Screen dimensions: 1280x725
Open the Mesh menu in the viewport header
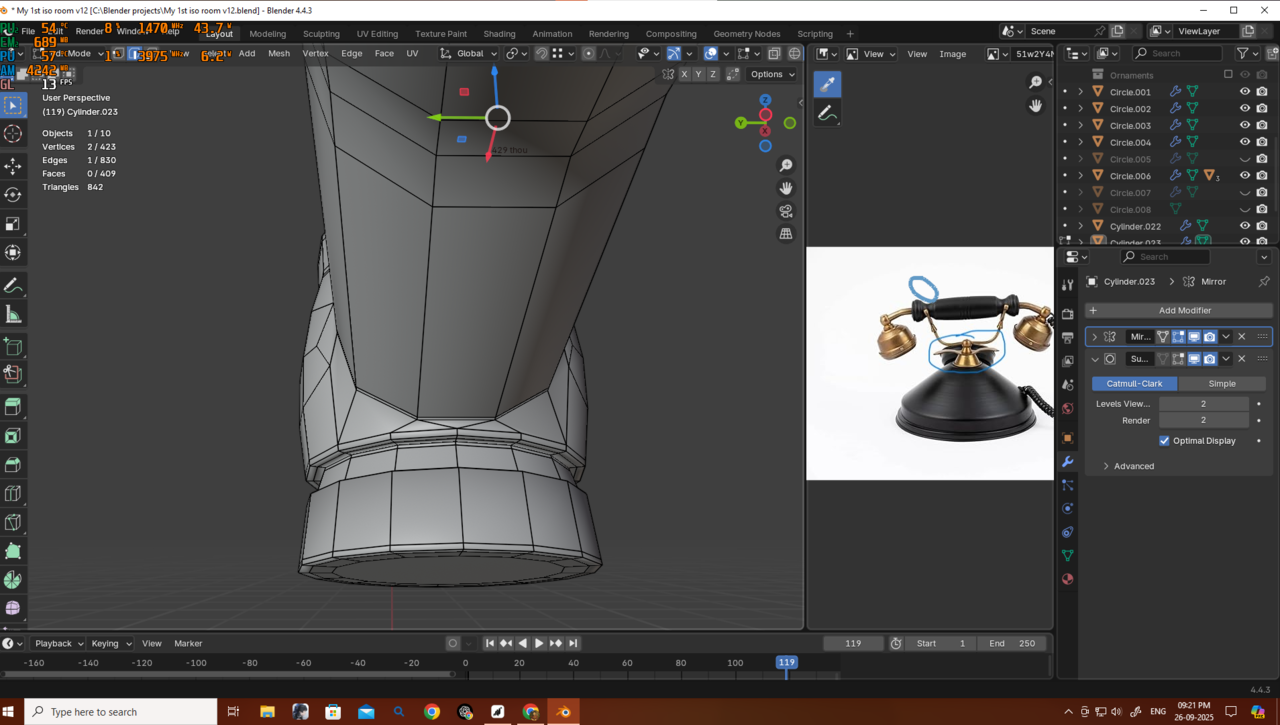click(279, 53)
